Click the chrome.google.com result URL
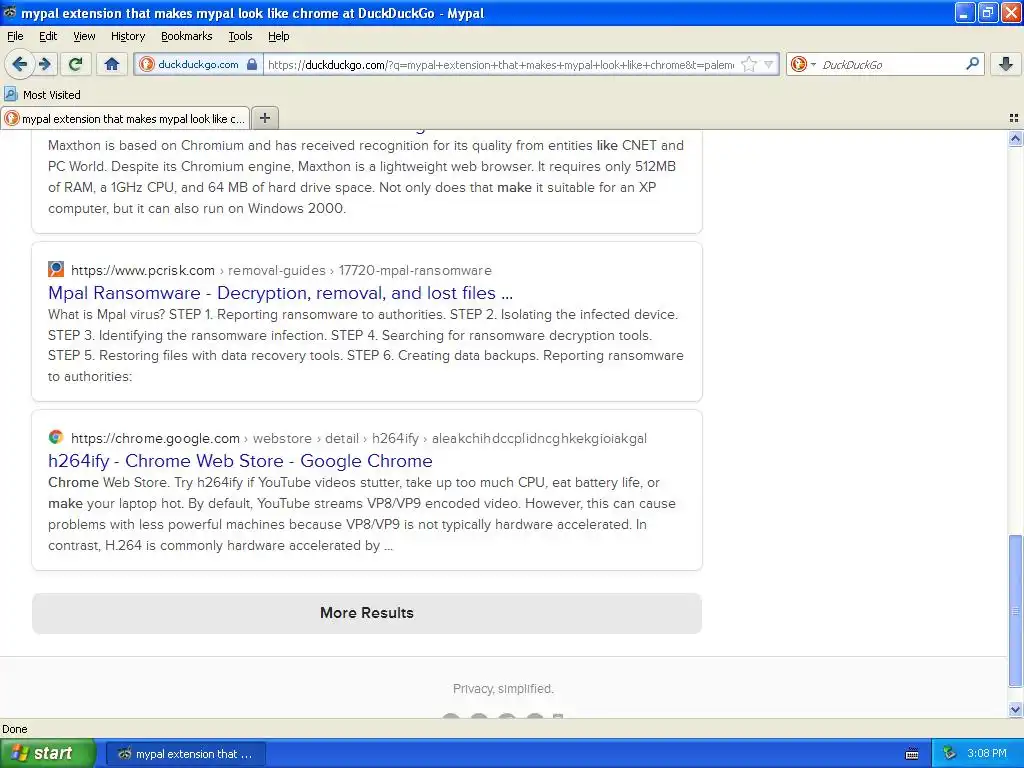The image size is (1024, 768). click(359, 438)
